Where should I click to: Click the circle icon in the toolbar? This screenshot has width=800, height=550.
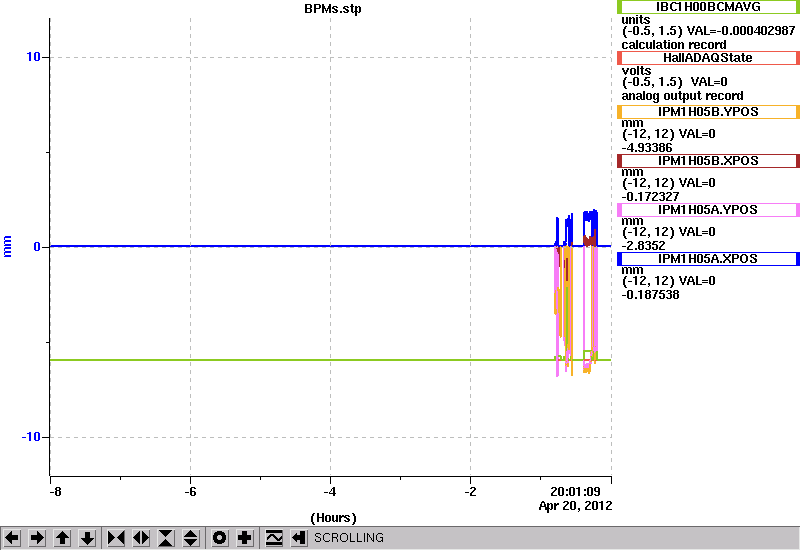220,538
